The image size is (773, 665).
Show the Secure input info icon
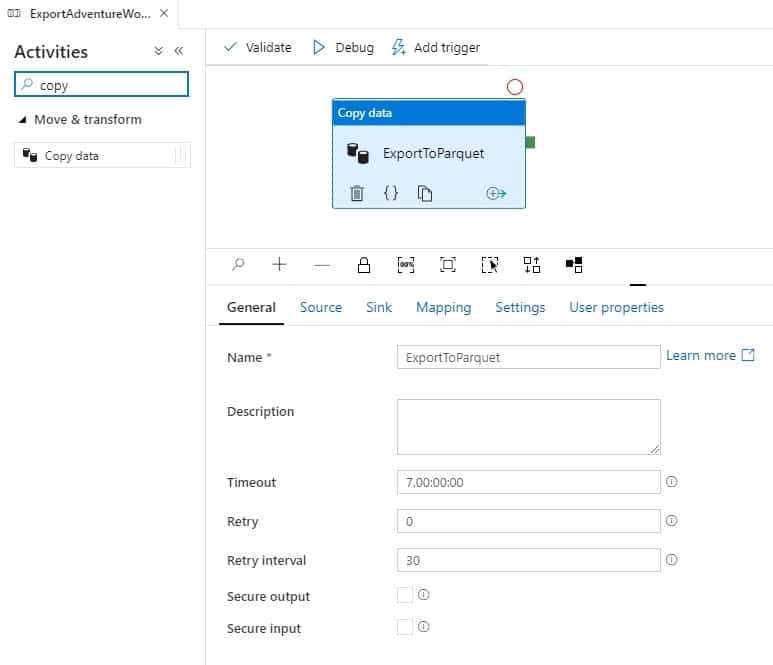(x=423, y=627)
